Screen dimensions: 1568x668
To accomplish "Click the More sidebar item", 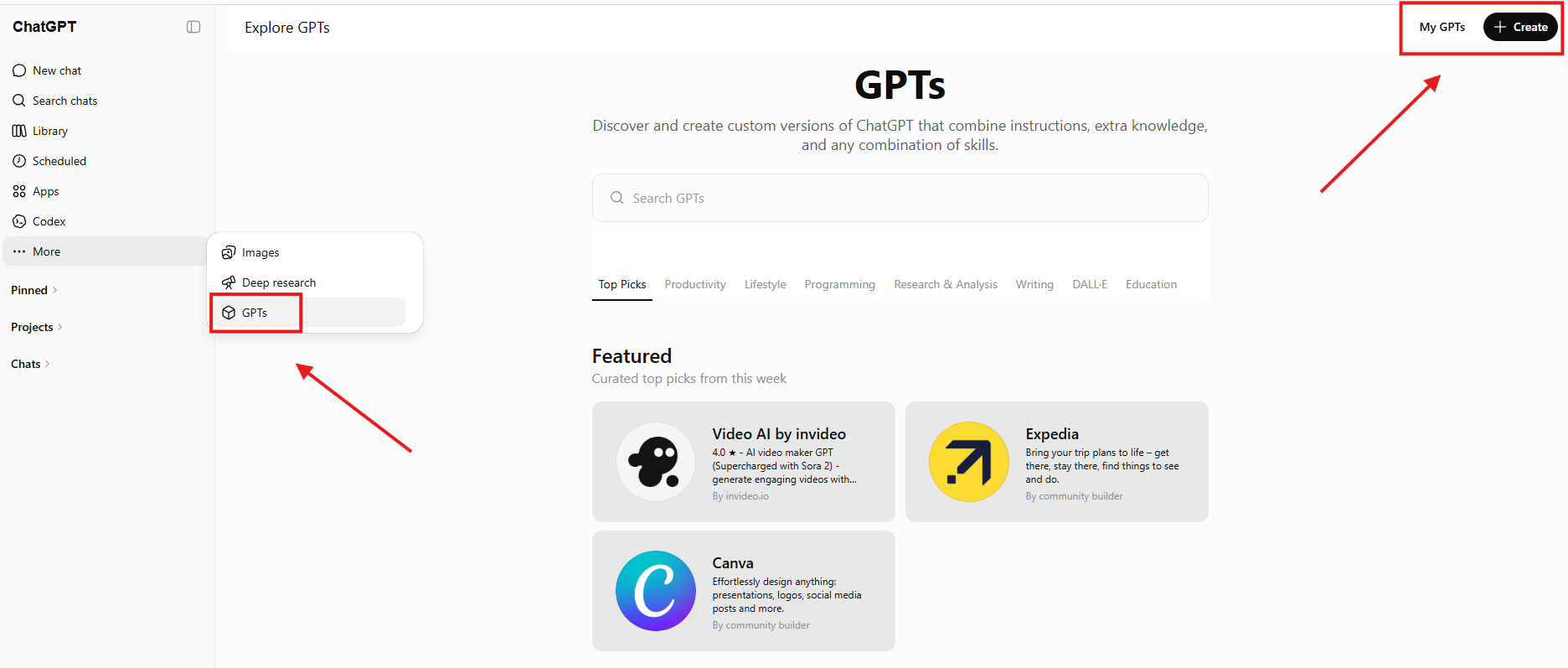I will (x=105, y=251).
